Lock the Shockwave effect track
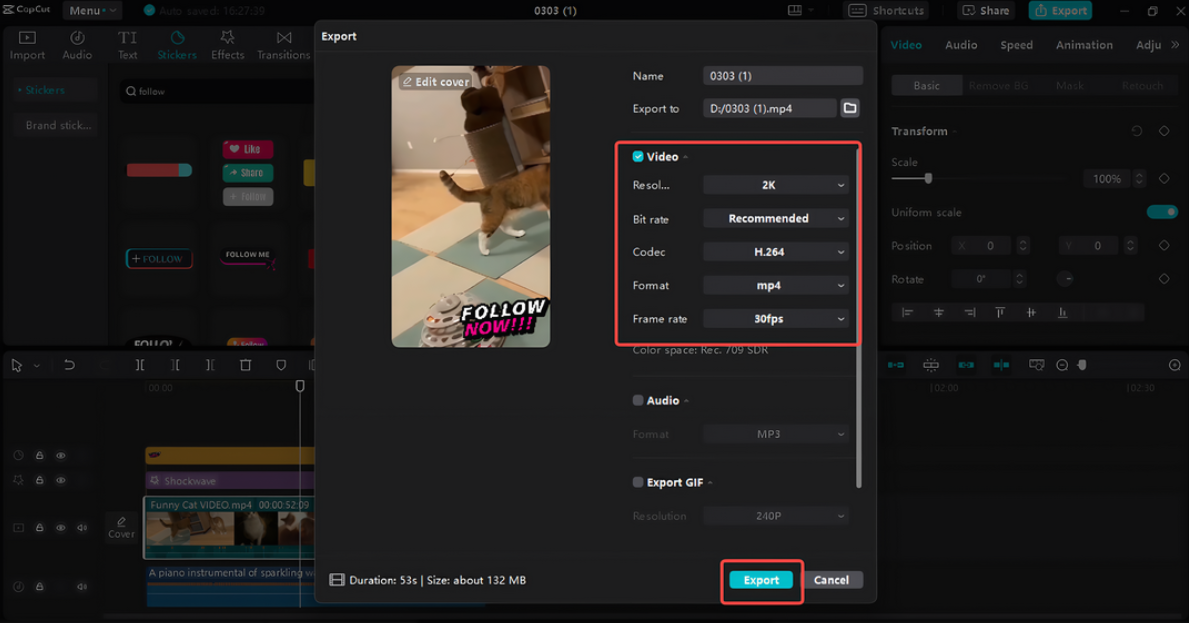Image resolution: width=1189 pixels, height=623 pixels. click(x=39, y=481)
